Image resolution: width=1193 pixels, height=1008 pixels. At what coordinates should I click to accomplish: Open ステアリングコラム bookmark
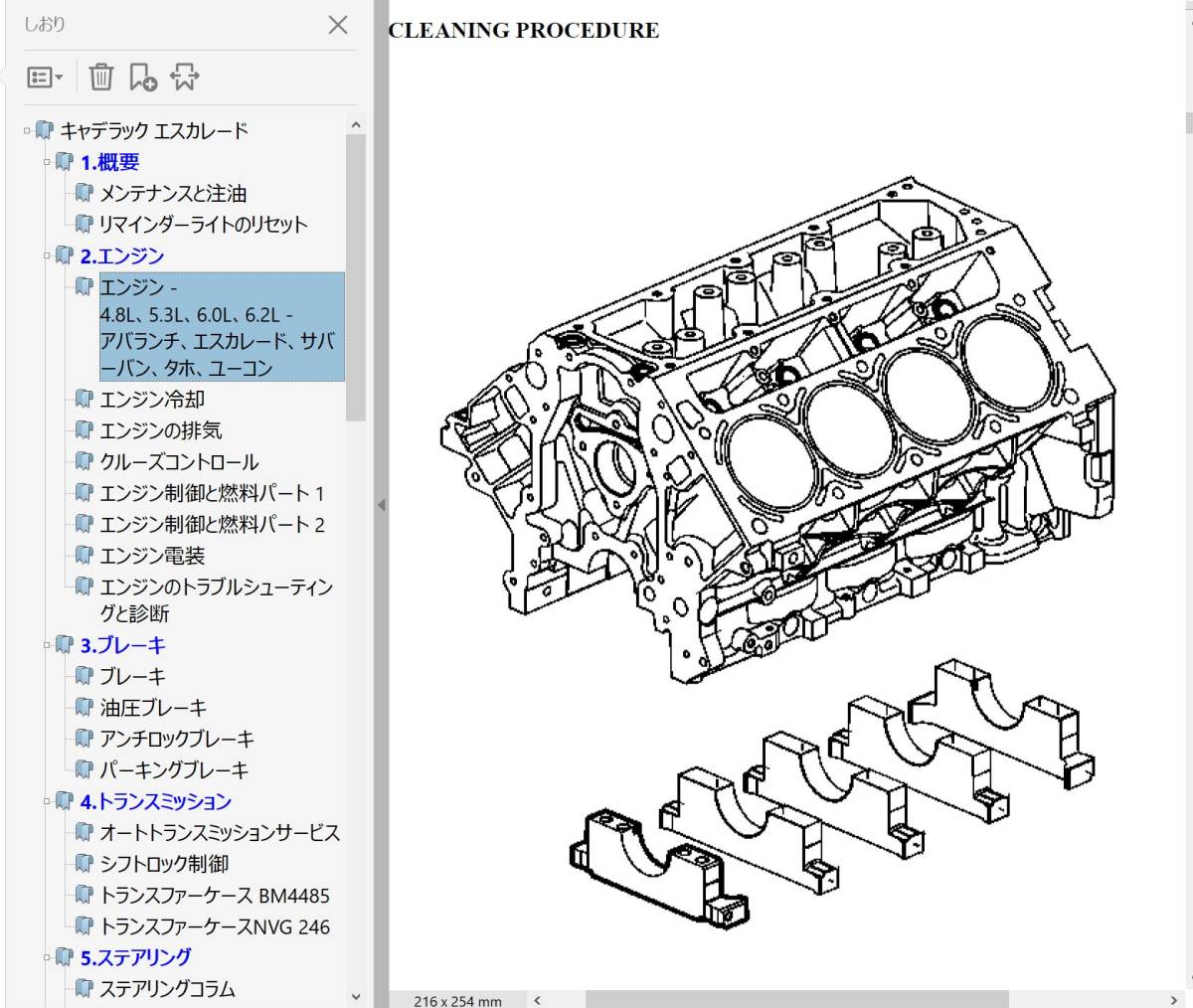[x=167, y=988]
